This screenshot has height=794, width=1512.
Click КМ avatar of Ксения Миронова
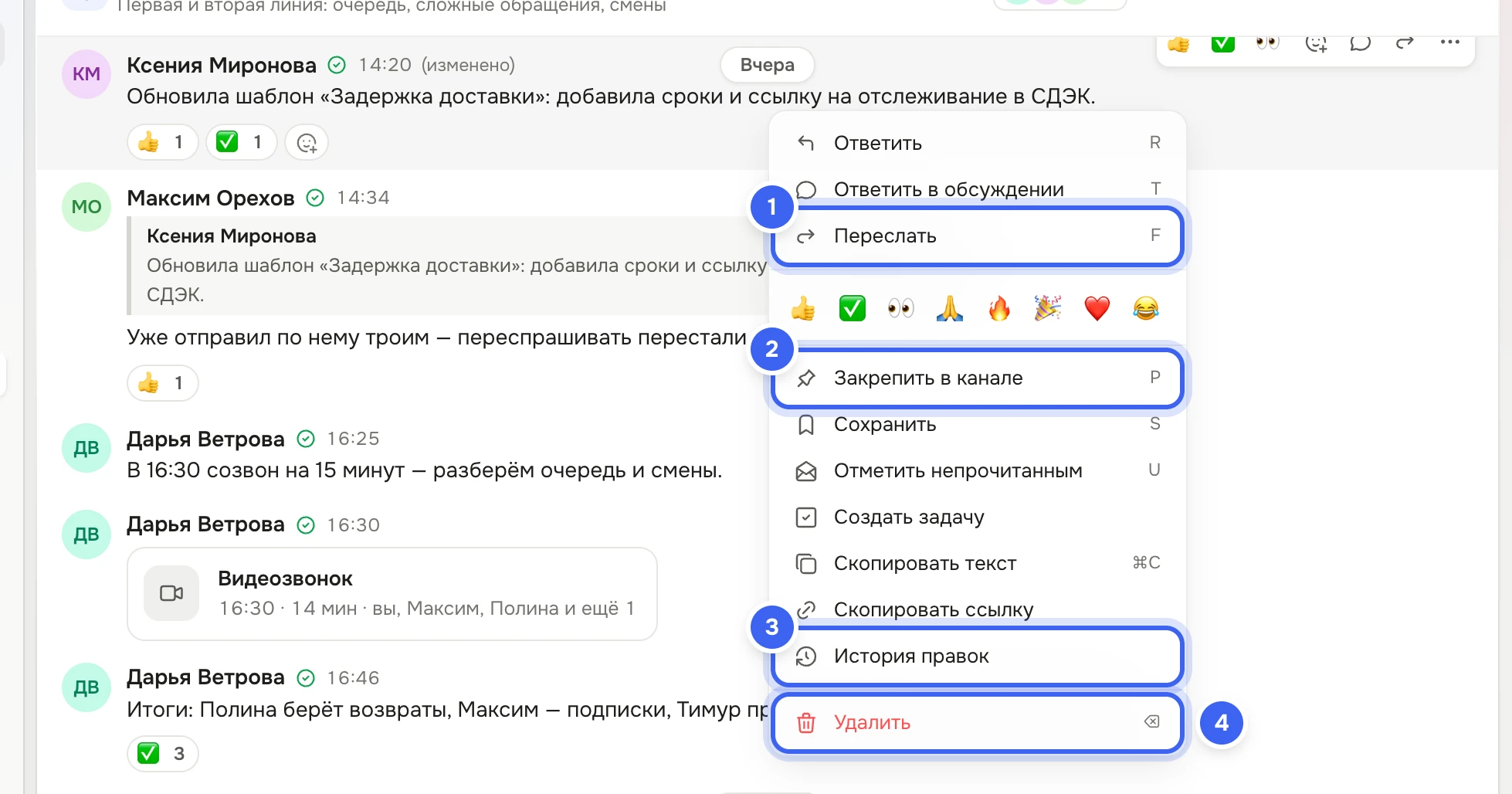86,74
